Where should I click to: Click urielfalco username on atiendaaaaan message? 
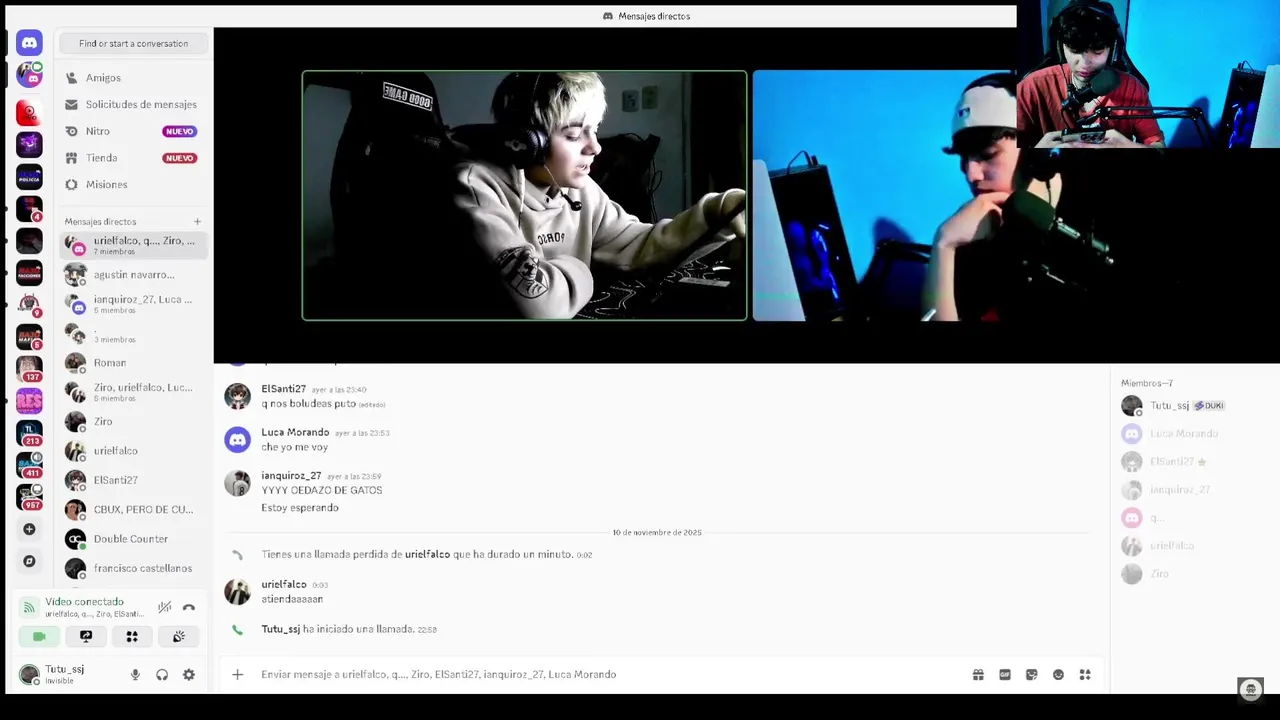click(x=284, y=584)
